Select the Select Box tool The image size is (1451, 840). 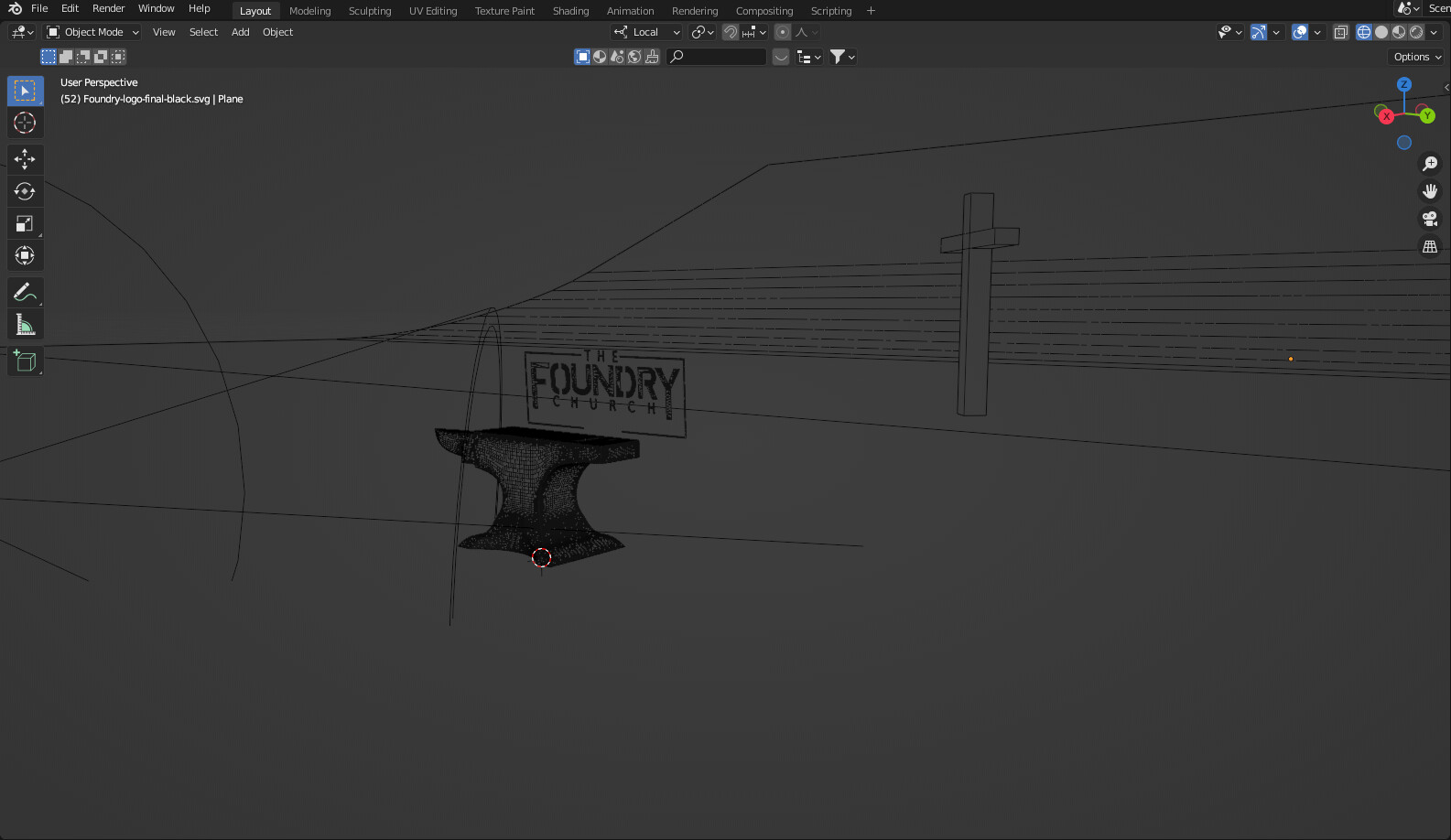tap(25, 91)
